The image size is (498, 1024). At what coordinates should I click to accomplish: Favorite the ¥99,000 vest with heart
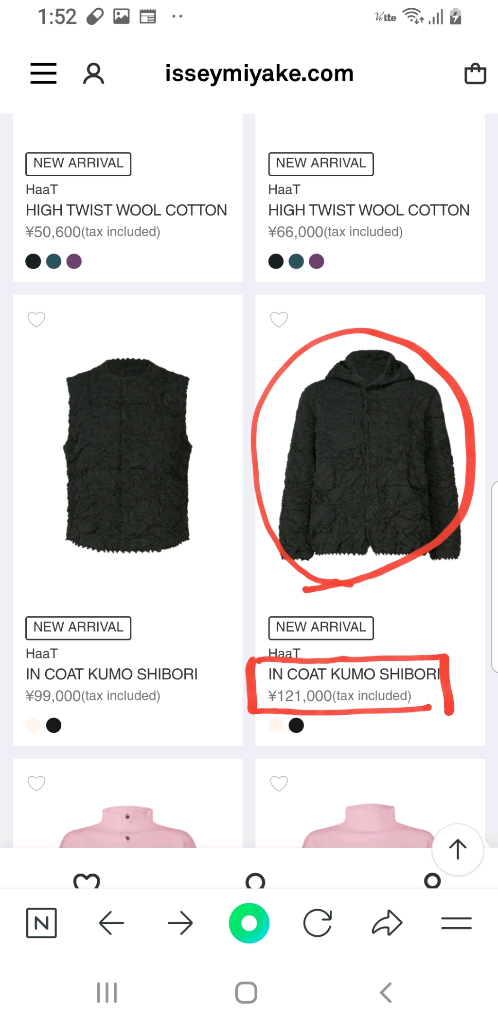tap(37, 319)
